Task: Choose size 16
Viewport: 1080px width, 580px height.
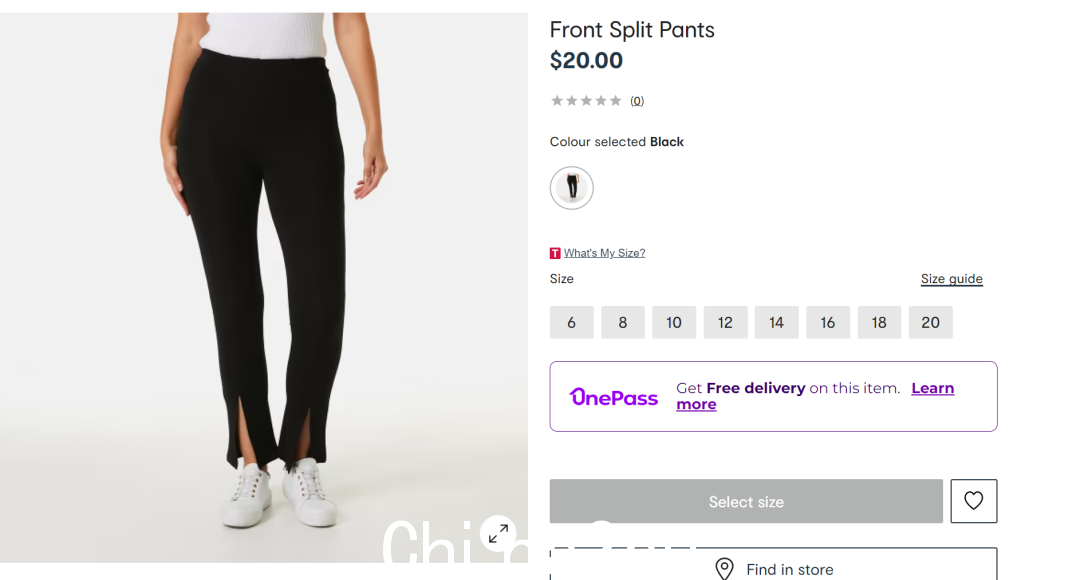Action: coord(828,322)
